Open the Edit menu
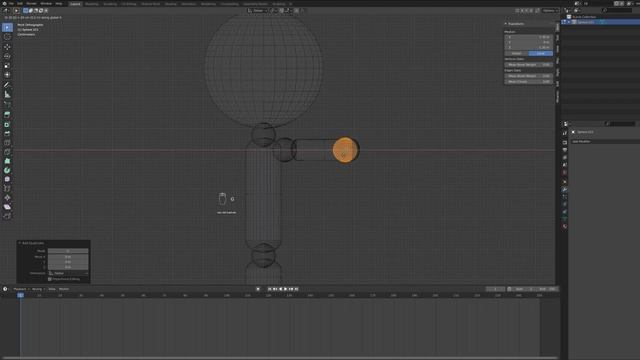The height and width of the screenshot is (360, 640). point(20,4)
